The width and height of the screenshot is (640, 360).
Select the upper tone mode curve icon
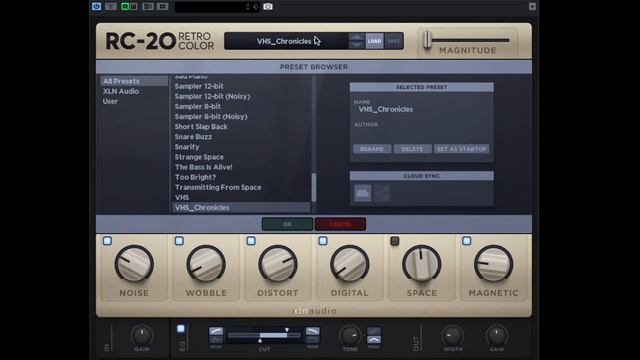pos(374,331)
